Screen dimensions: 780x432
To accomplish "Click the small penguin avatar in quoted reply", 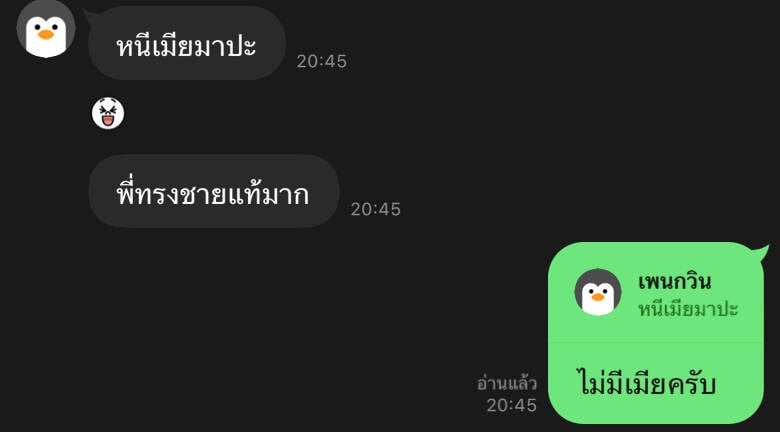I will pos(597,292).
